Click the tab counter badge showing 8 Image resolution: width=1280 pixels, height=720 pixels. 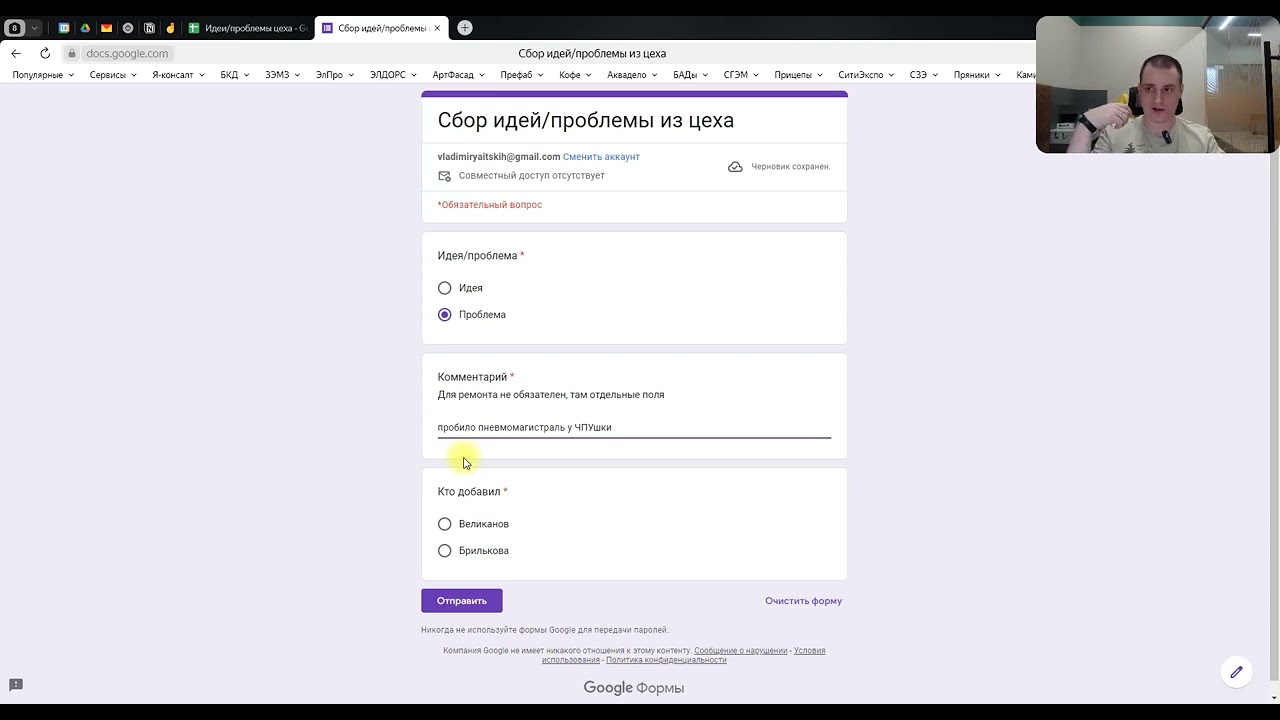(14, 28)
